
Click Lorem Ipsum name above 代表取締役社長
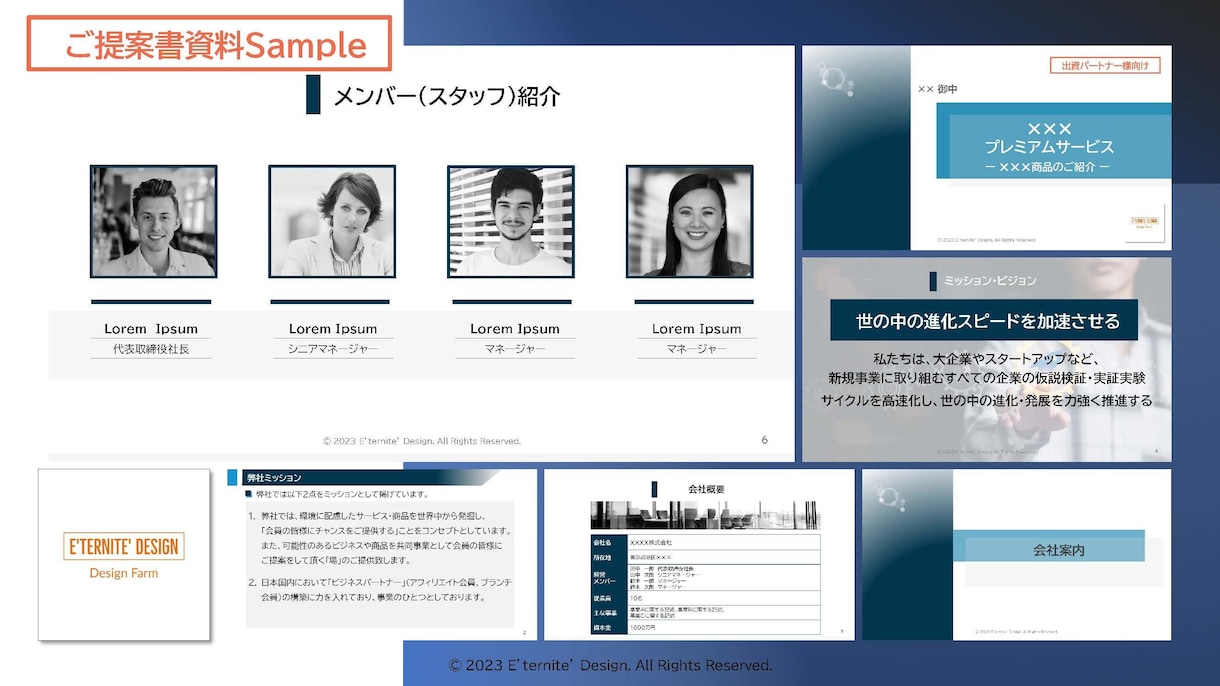point(151,329)
